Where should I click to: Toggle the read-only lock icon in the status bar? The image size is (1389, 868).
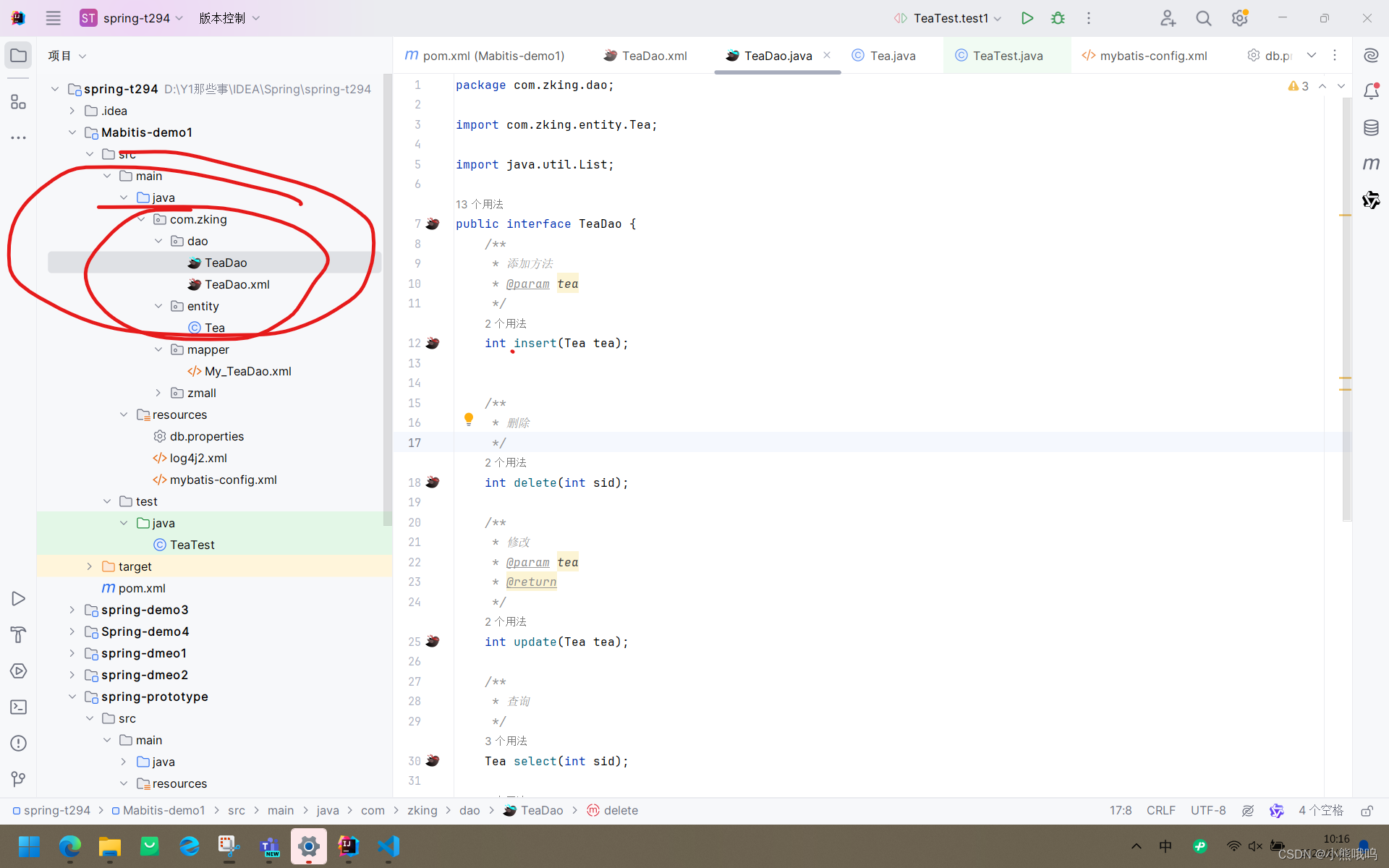[1367, 811]
